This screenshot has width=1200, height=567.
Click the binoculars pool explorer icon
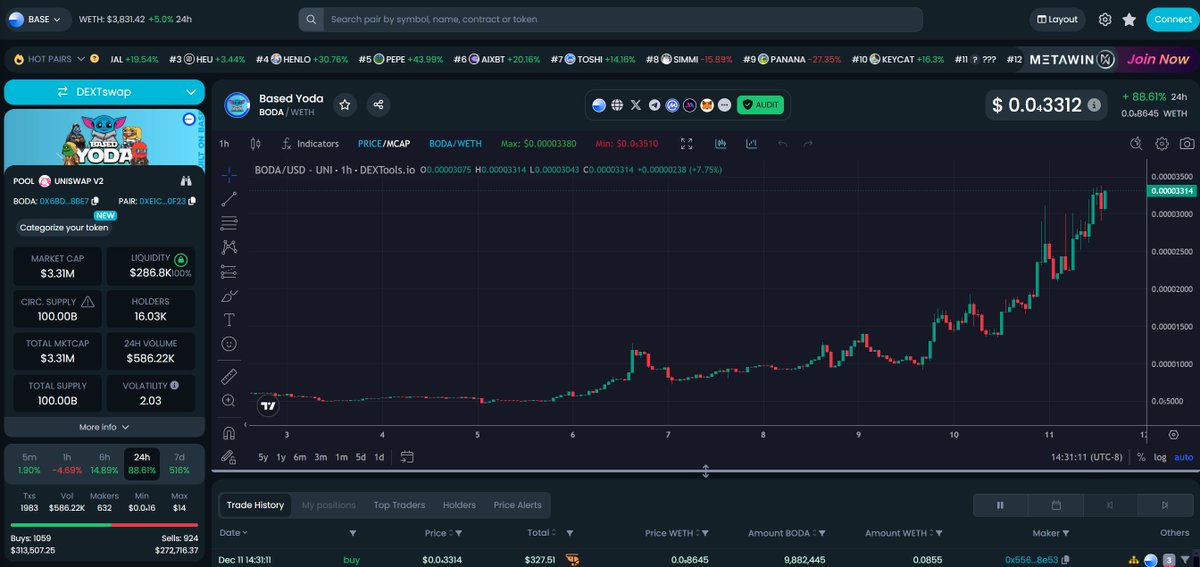click(185, 181)
